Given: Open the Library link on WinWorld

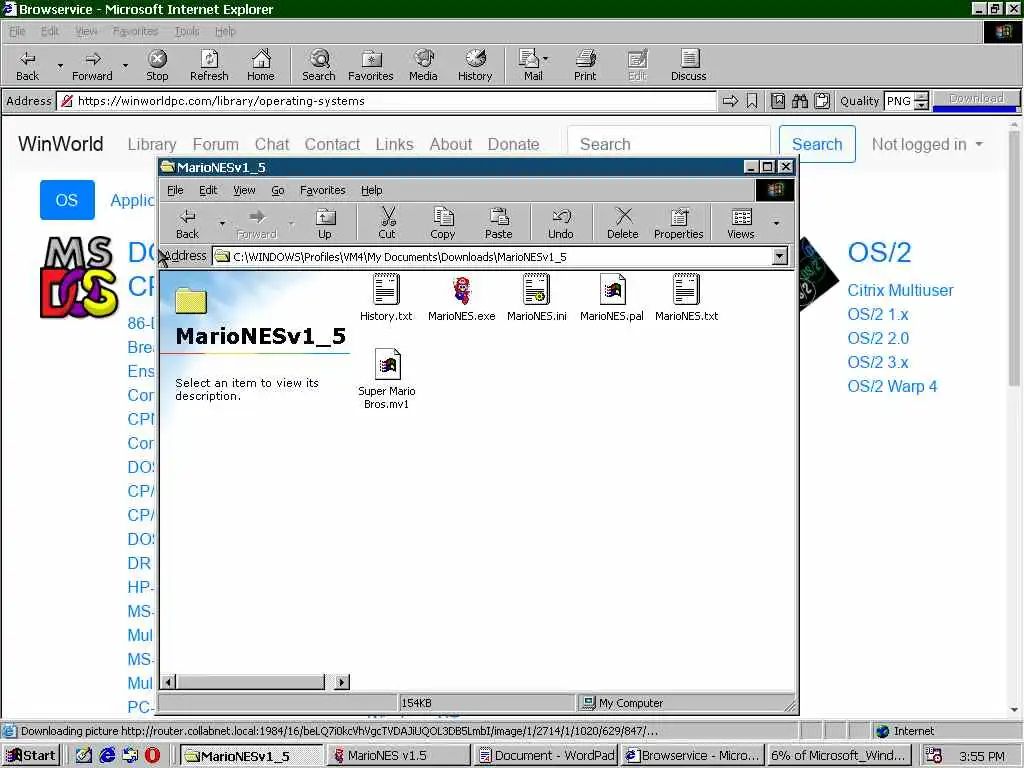Looking at the screenshot, I should 152,144.
